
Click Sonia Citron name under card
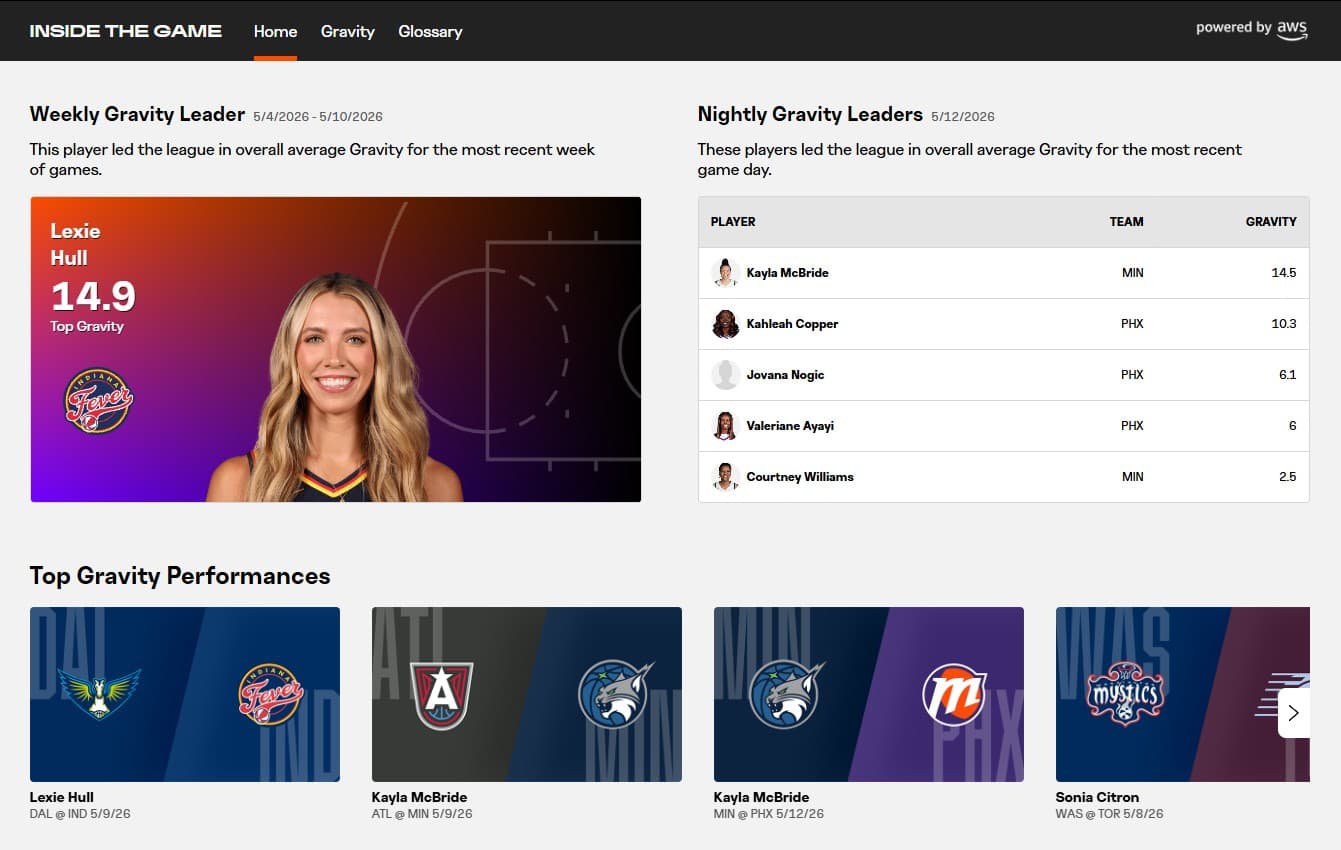coord(1097,797)
